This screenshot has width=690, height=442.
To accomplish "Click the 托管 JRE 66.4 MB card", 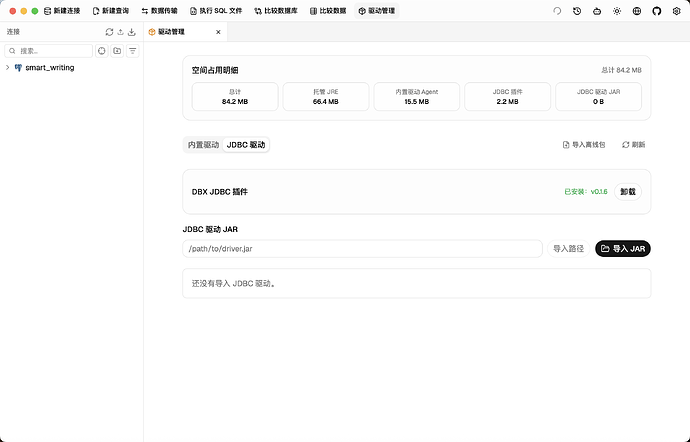I will click(326, 96).
